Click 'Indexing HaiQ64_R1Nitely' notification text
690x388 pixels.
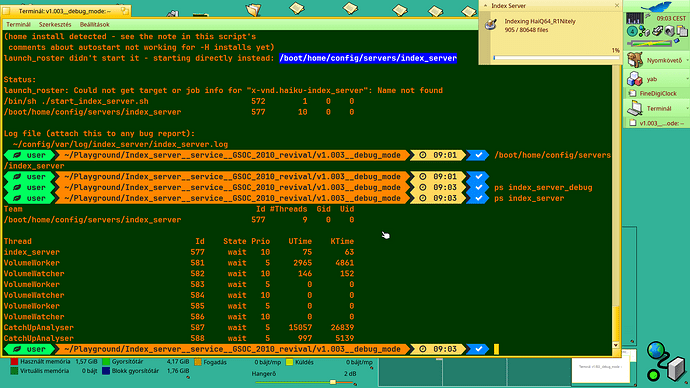540,21
